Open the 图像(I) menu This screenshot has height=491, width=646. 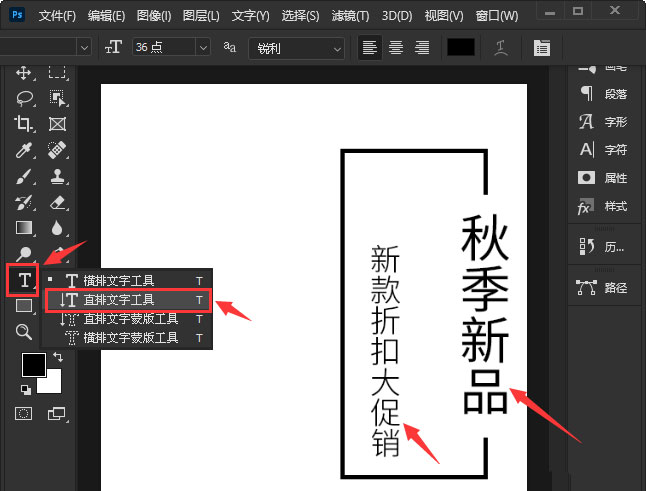coord(154,16)
